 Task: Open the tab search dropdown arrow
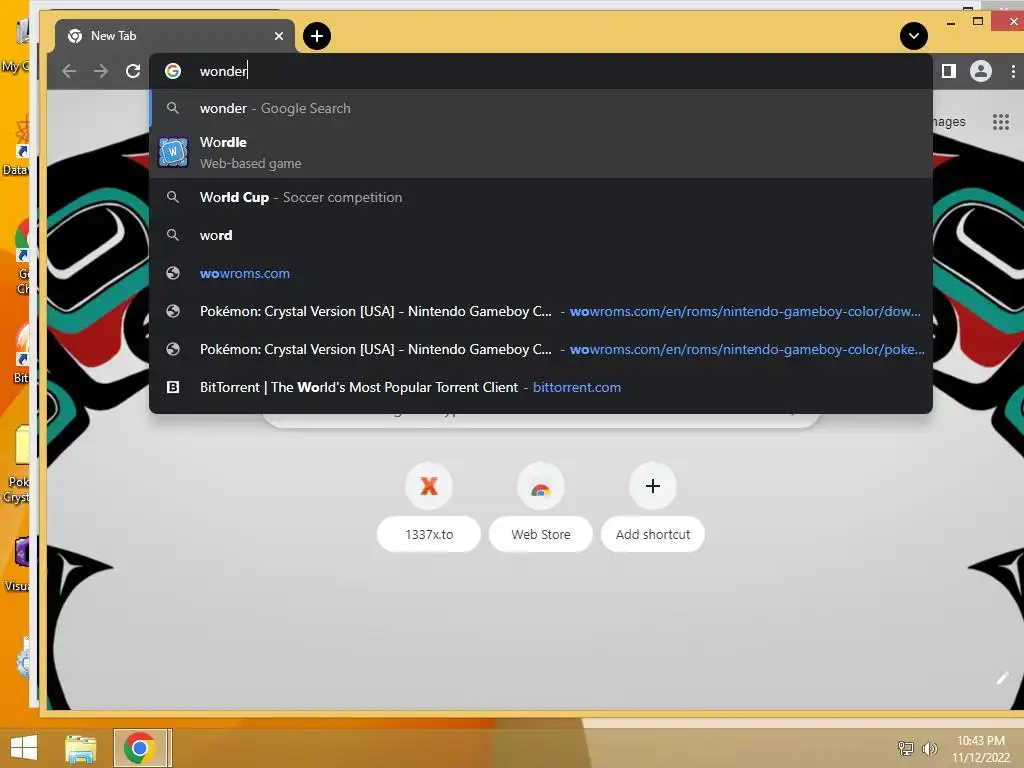click(914, 36)
